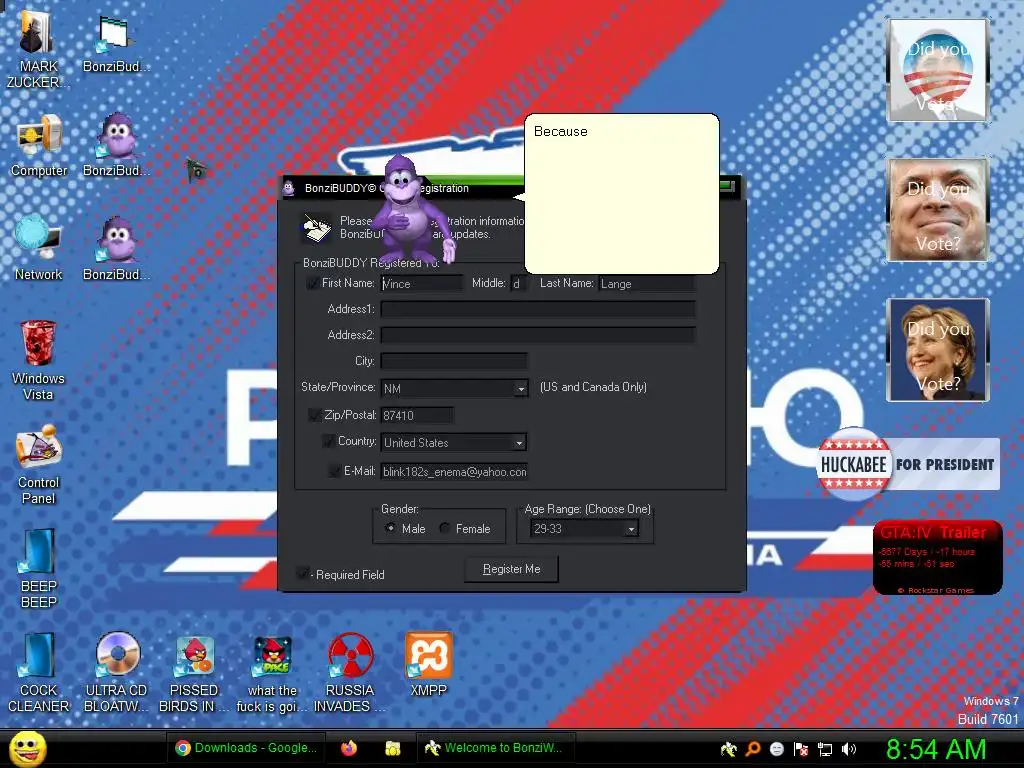
Task: Click the network tray icon
Action: coord(825,750)
